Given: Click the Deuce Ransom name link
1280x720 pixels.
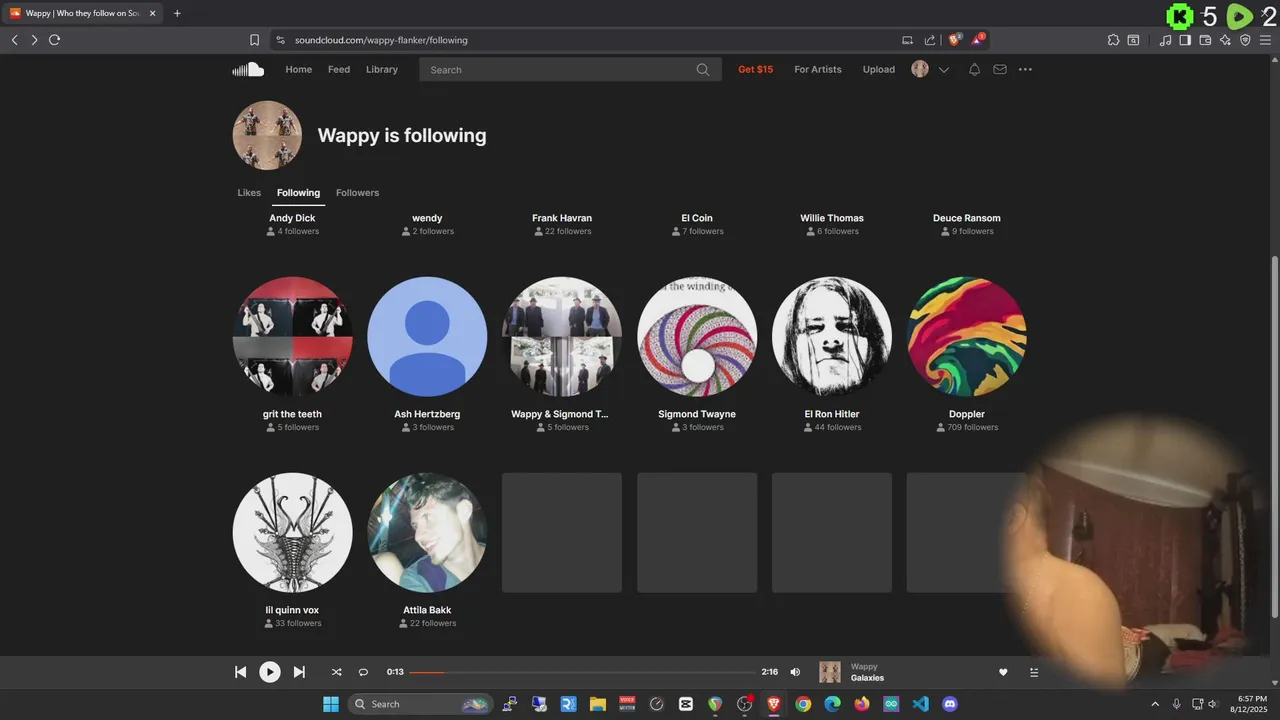Looking at the screenshot, I should [967, 218].
